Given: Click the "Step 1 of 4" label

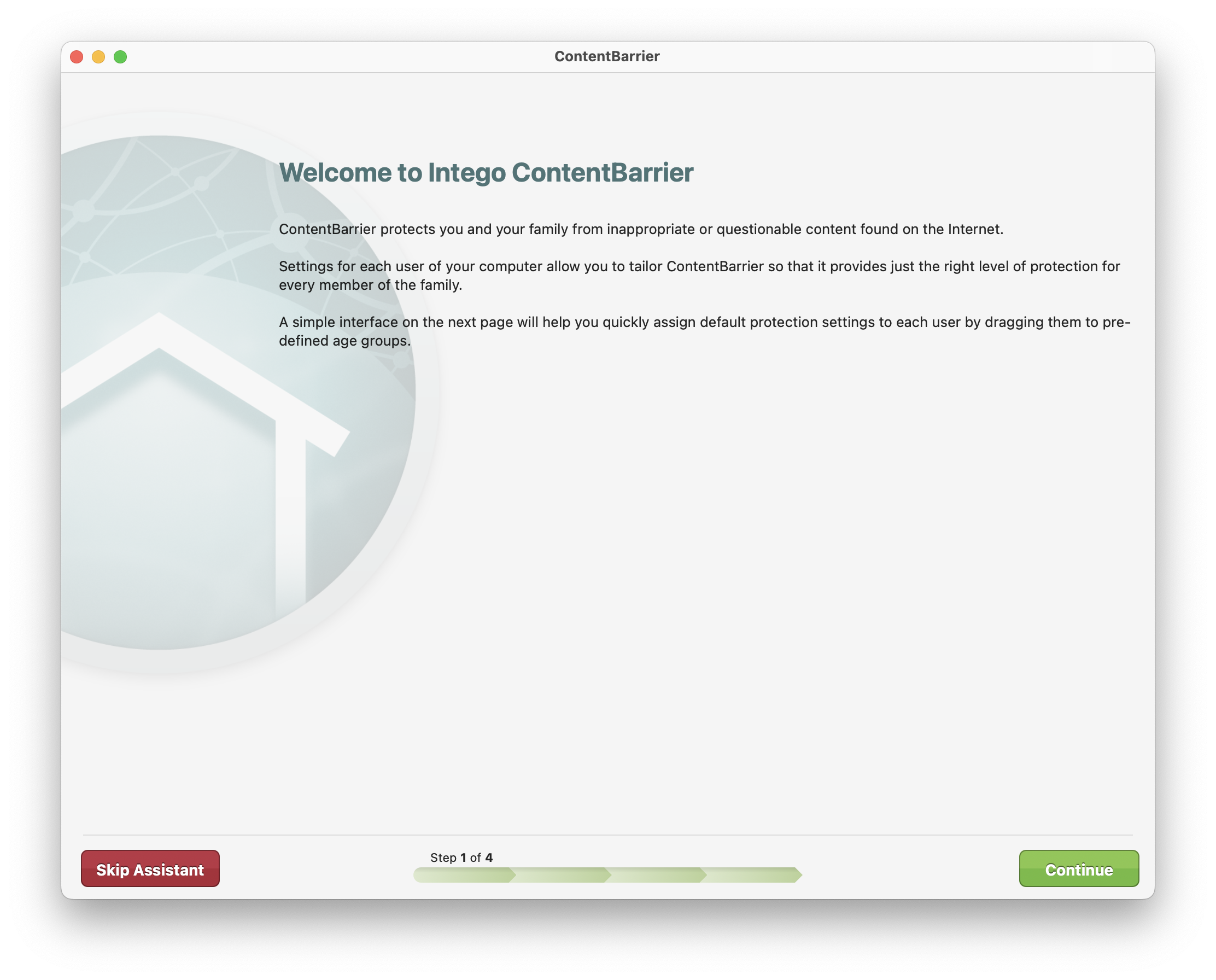Looking at the screenshot, I should pyautogui.click(x=461, y=857).
